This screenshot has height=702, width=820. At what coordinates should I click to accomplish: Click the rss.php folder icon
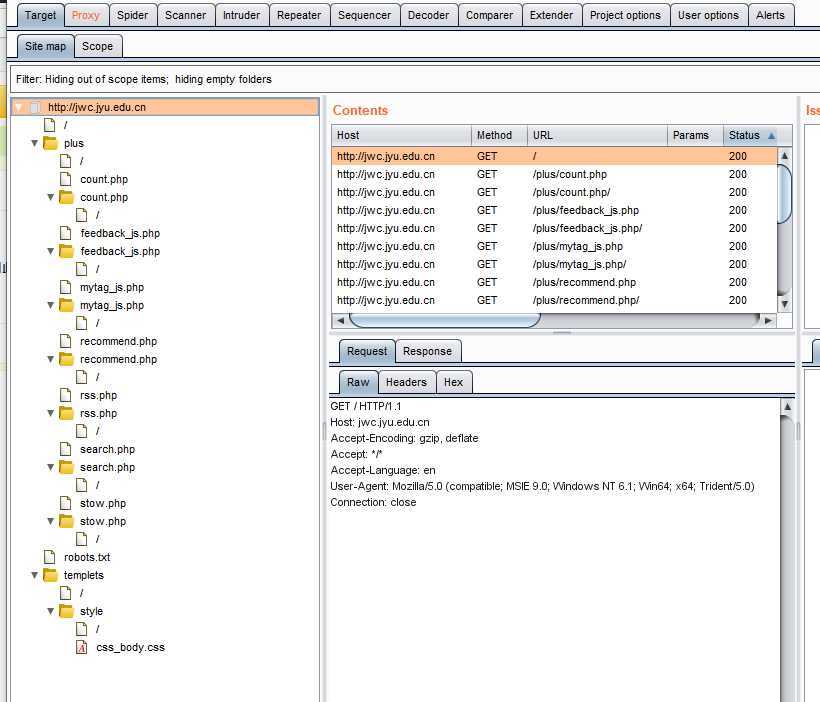(66, 413)
